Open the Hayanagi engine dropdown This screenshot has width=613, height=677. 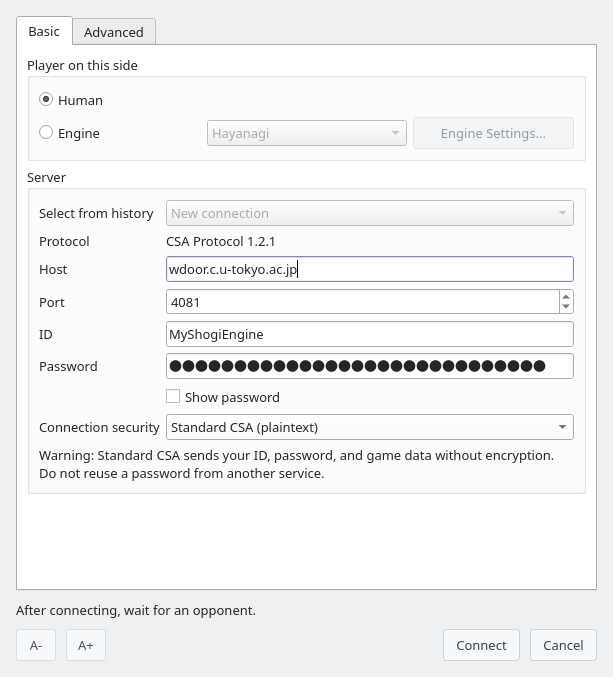(x=306, y=133)
